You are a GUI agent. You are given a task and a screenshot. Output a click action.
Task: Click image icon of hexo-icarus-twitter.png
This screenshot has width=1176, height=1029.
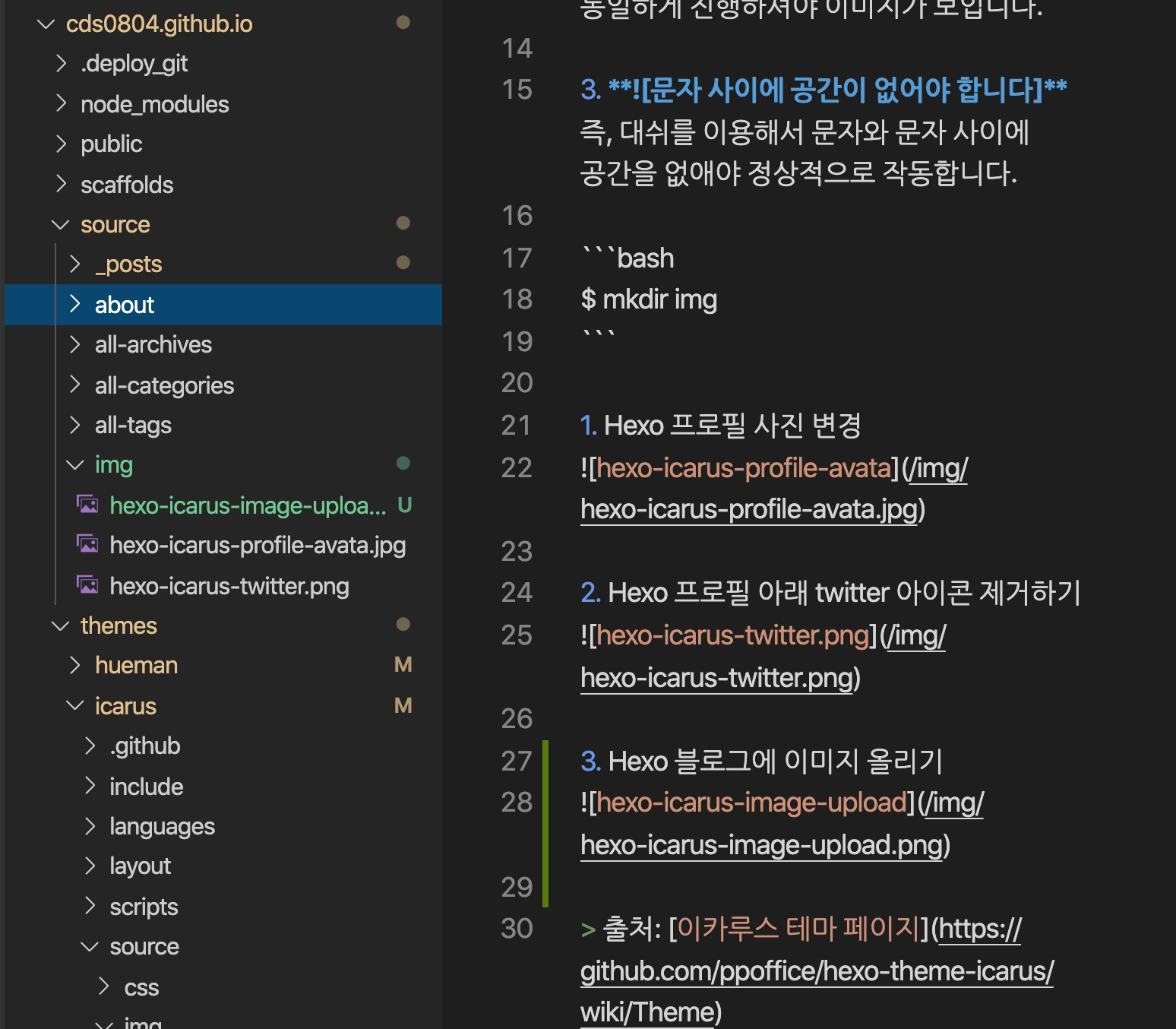point(88,584)
